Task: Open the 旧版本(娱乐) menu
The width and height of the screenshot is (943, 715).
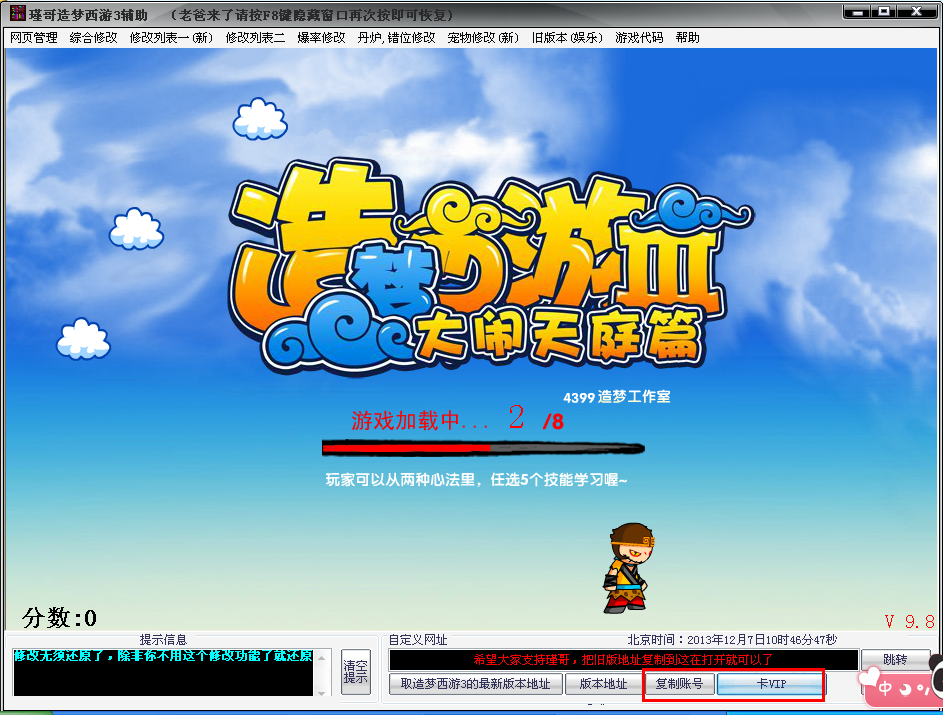Action: [567, 38]
